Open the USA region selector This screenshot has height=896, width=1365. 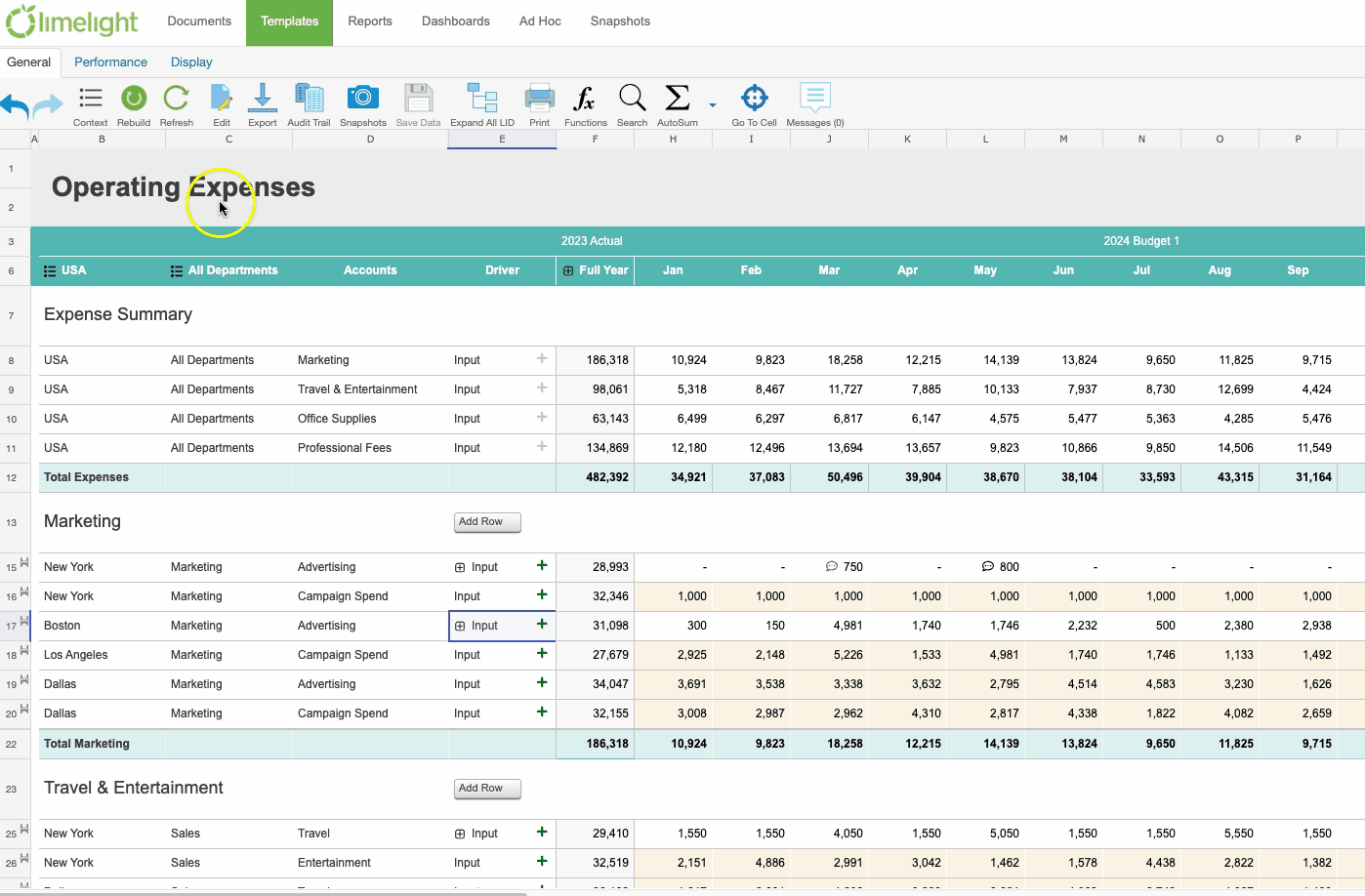(50, 271)
